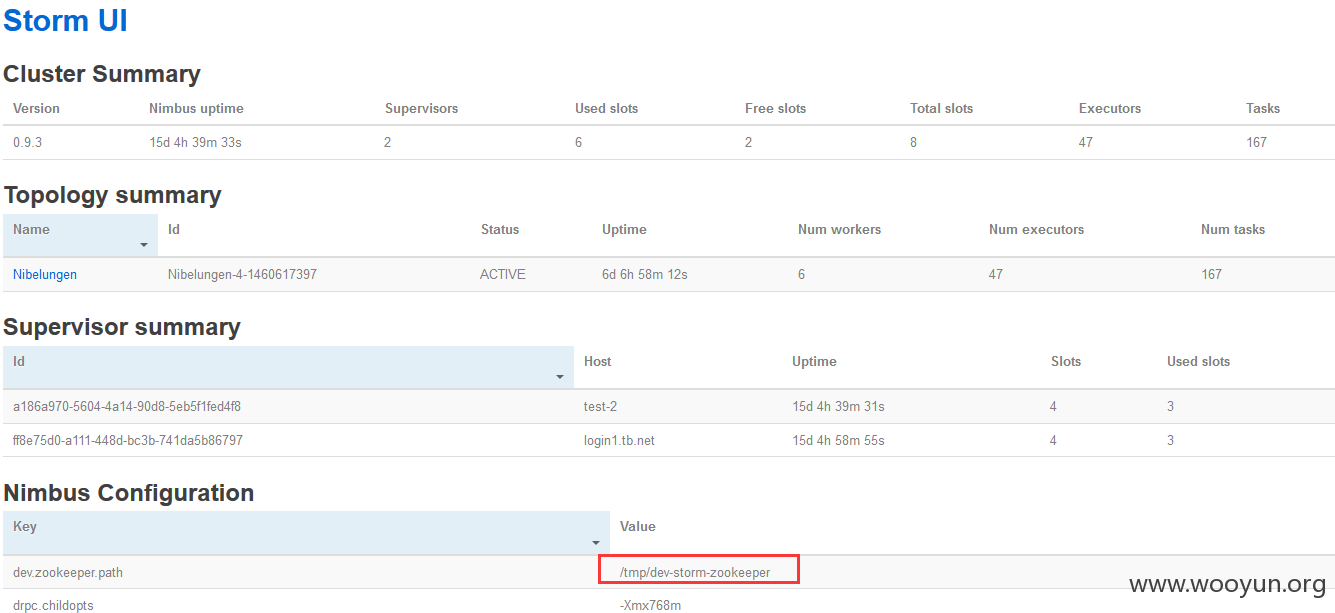The image size is (1335, 613).
Task: Sort configuration by Value column header
Action: (x=638, y=526)
